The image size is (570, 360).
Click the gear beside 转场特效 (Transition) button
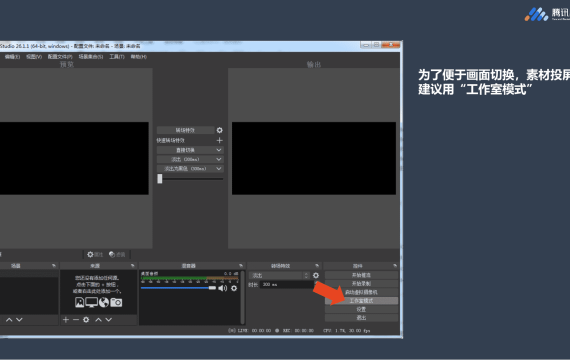tap(220, 130)
